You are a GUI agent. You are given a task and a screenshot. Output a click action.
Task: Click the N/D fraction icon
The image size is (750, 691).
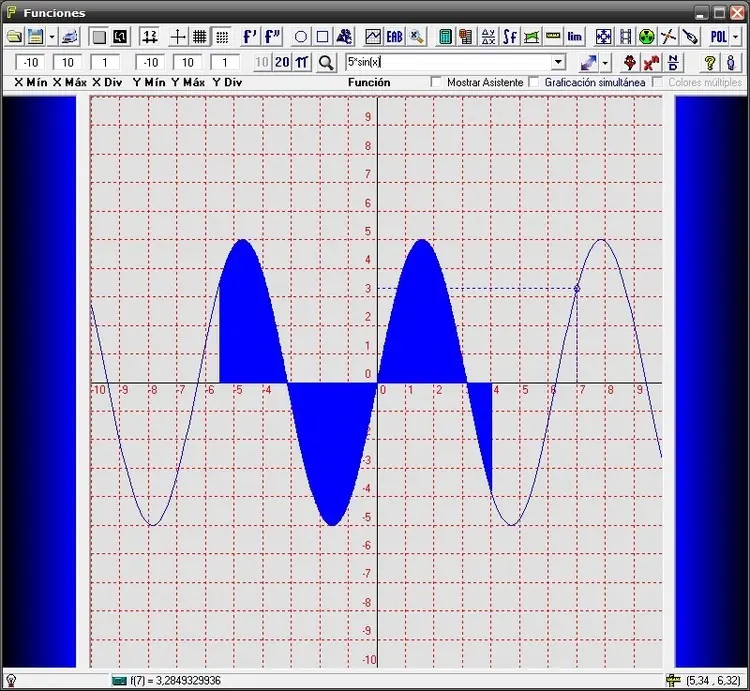click(x=673, y=63)
